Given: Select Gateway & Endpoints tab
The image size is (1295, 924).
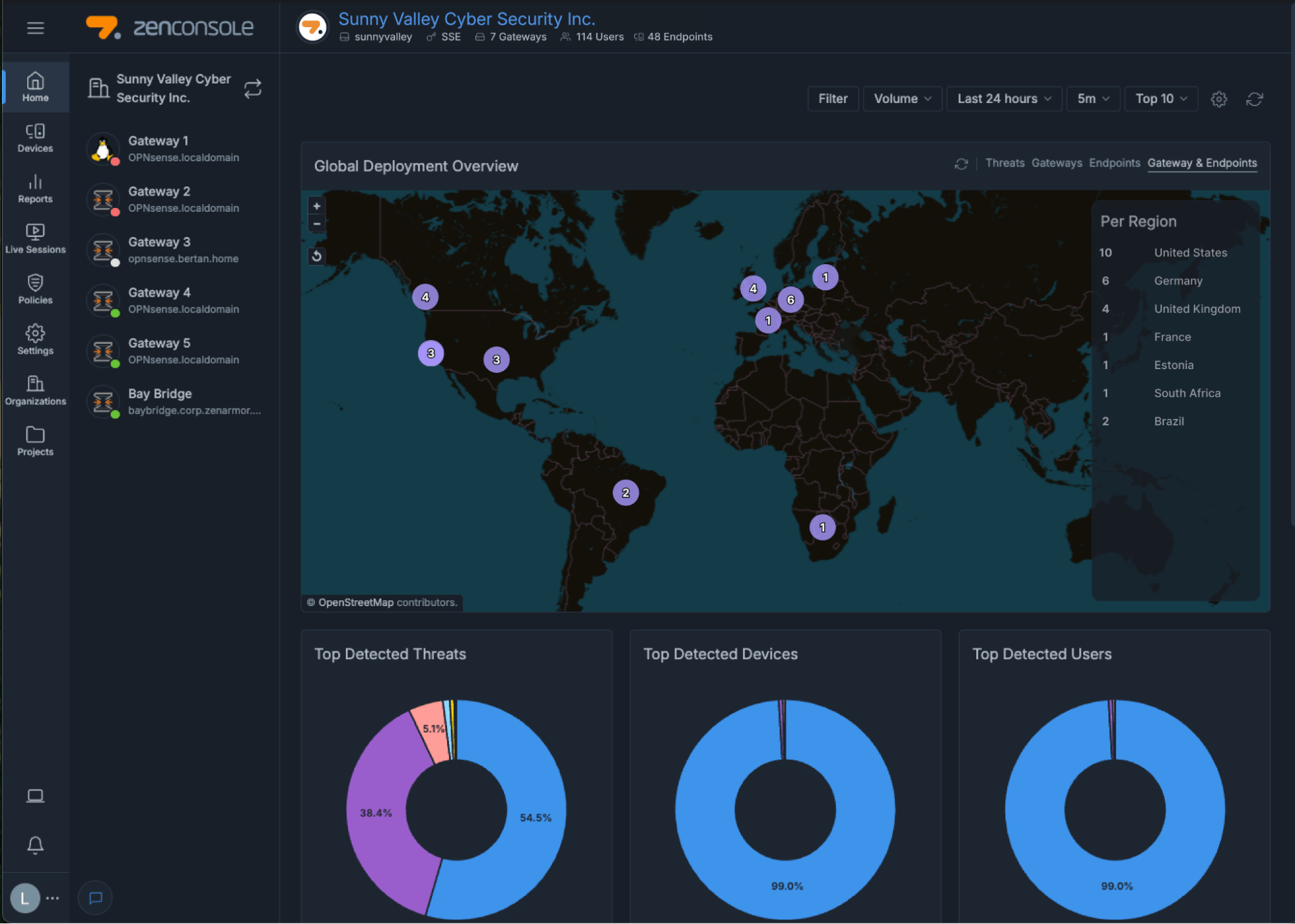Looking at the screenshot, I should (1202, 163).
